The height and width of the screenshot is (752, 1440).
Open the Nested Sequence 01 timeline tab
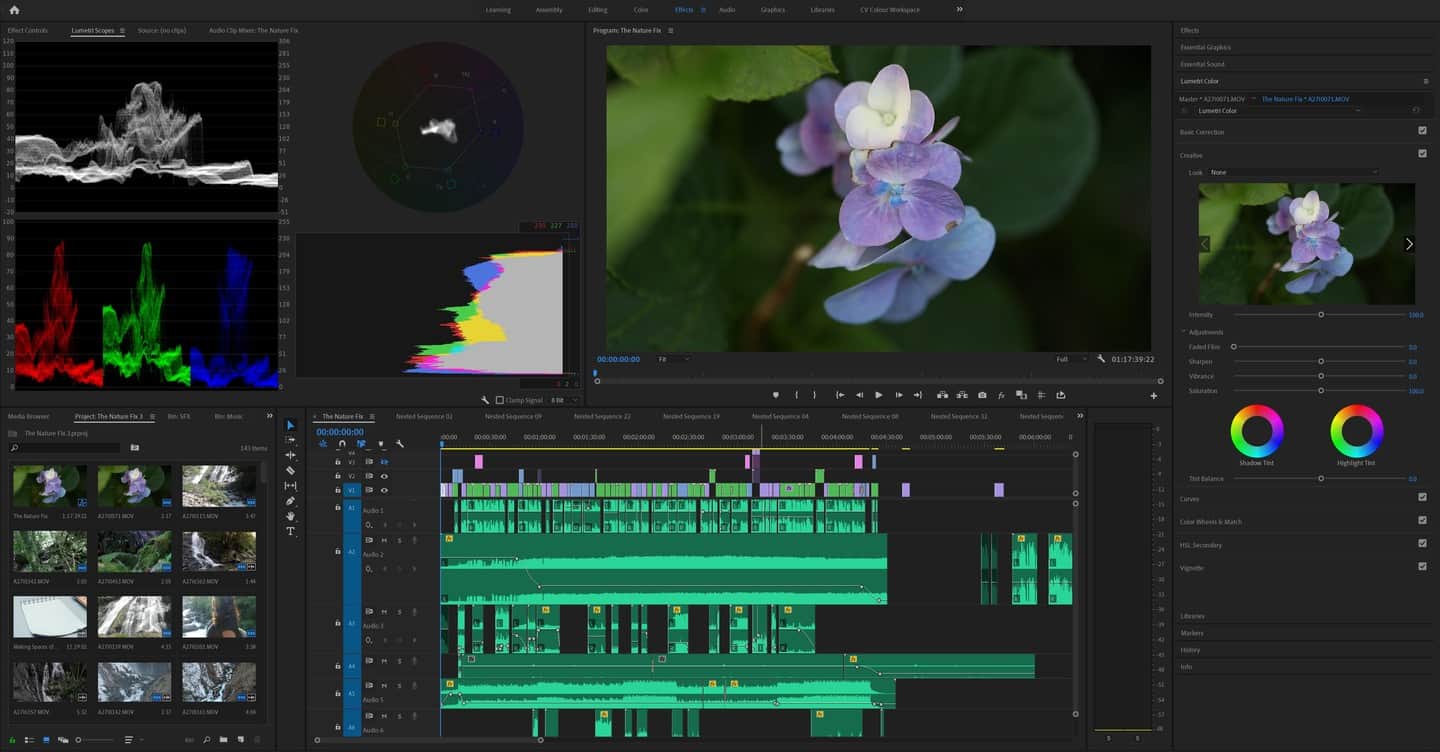pyautogui.click(x=423, y=416)
